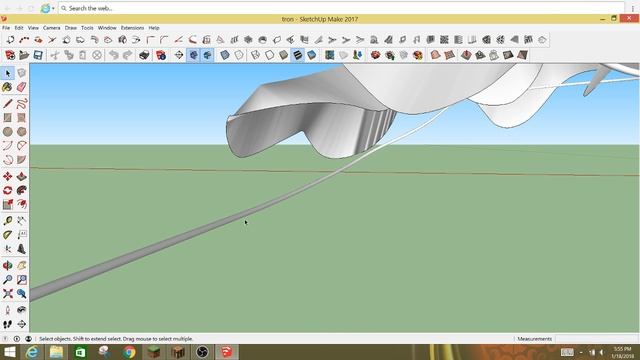Image resolution: width=640 pixels, height=360 pixels.
Task: Activate the Axes tool
Action: click(8, 249)
